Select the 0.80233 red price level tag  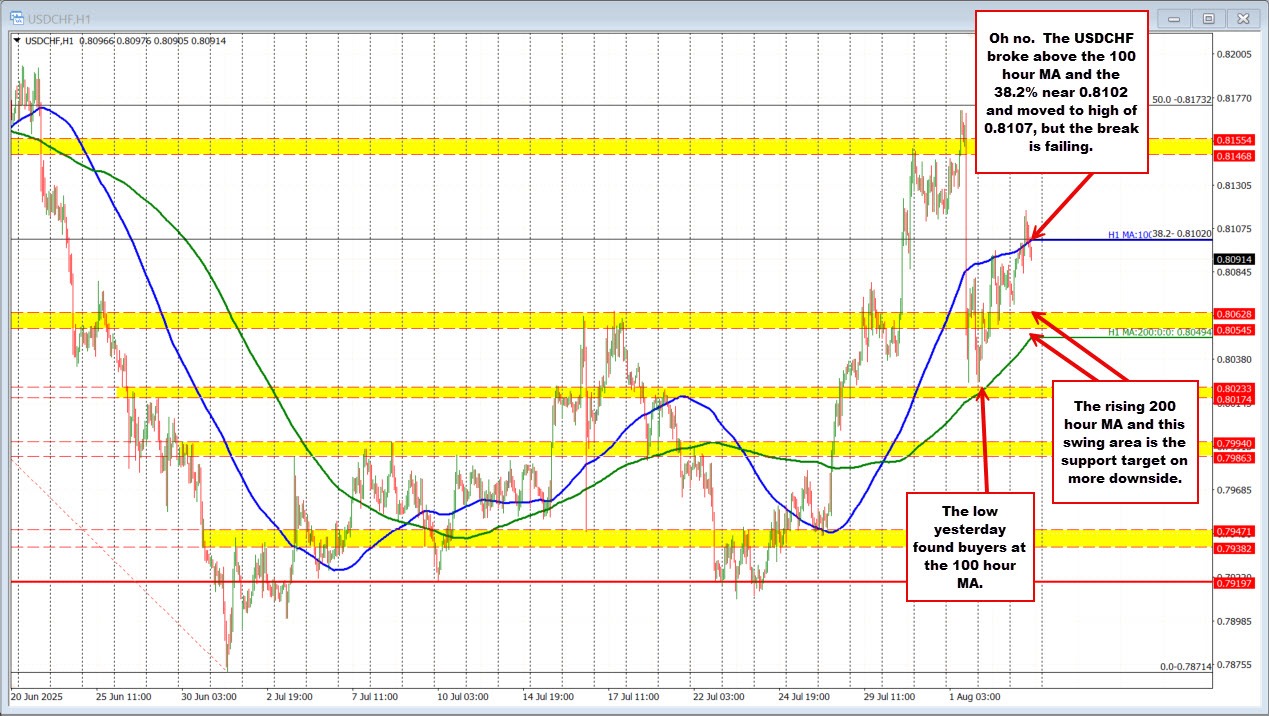[1235, 388]
